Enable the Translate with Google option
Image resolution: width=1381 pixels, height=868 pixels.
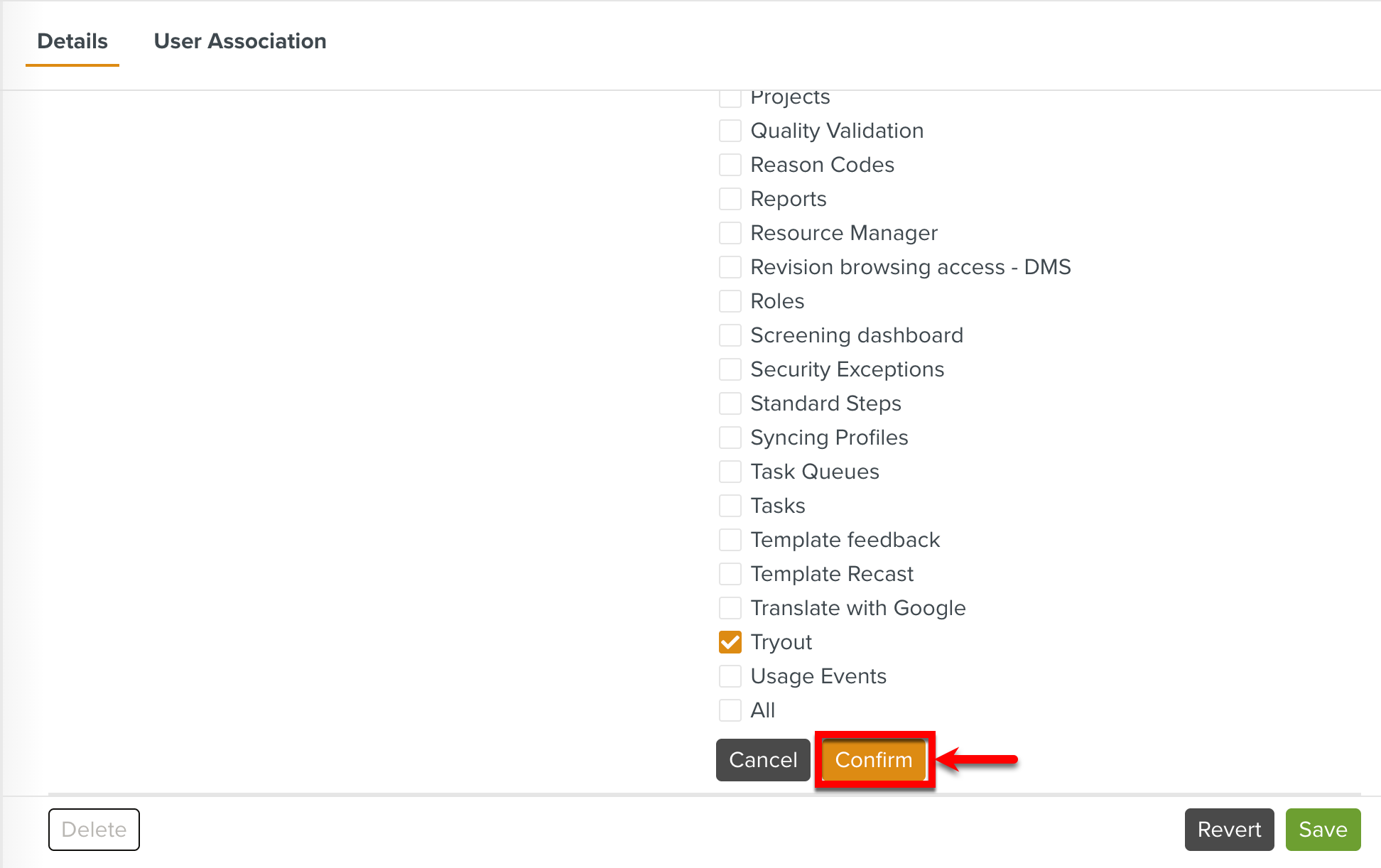pos(730,607)
